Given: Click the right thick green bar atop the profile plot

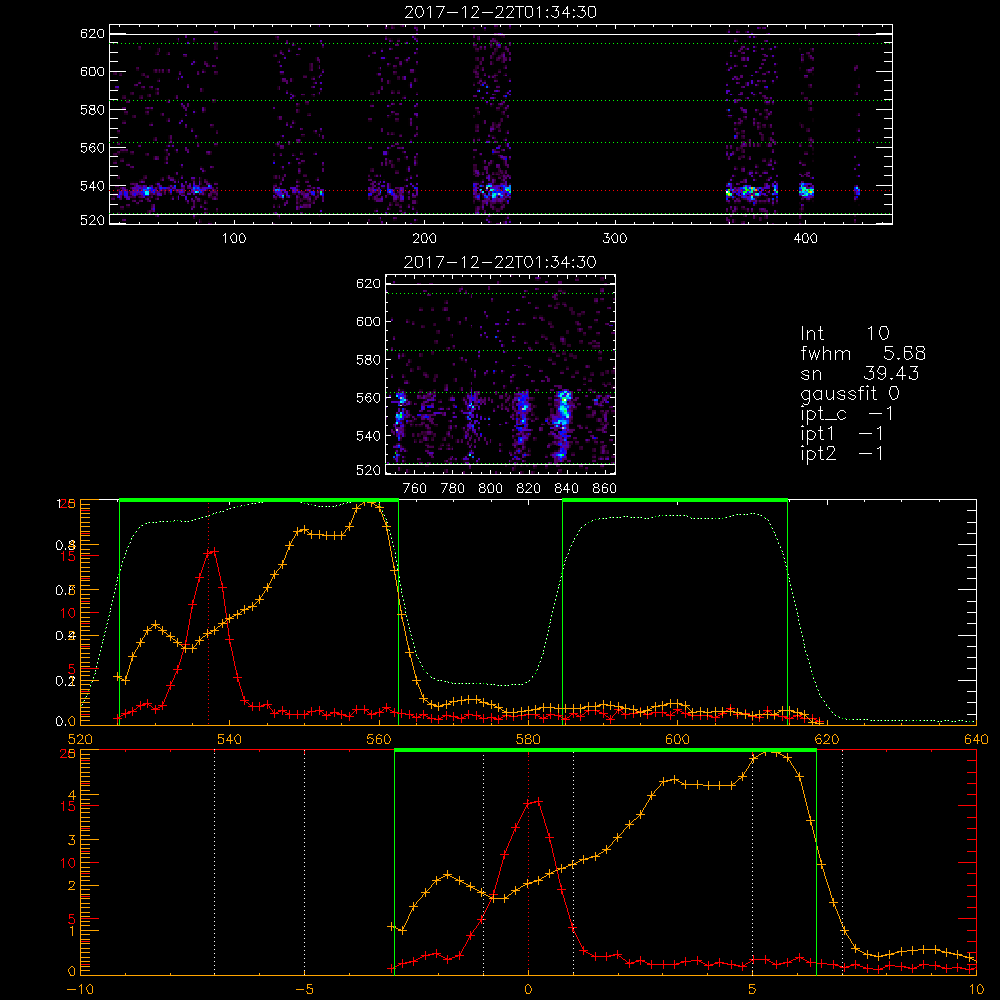Looking at the screenshot, I should (x=675, y=500).
